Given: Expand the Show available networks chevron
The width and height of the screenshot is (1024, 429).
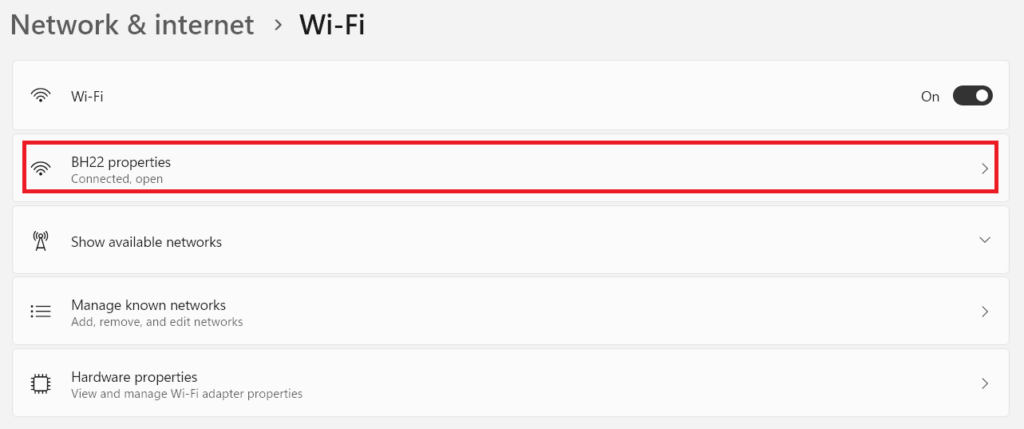Looking at the screenshot, I should click(x=984, y=240).
